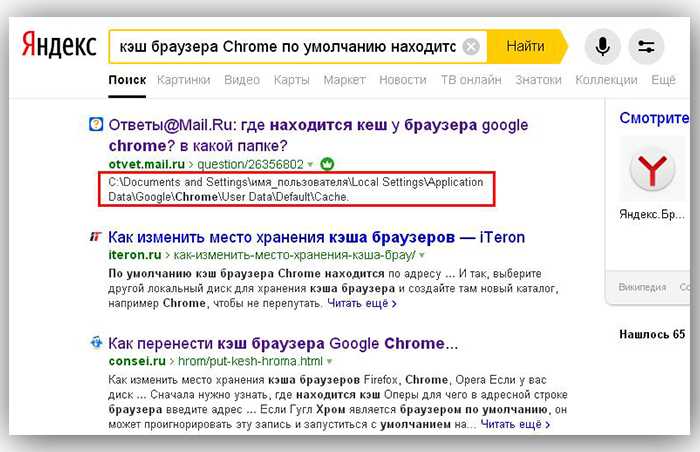
Task: Clear the search query with X icon
Action: pos(471,46)
